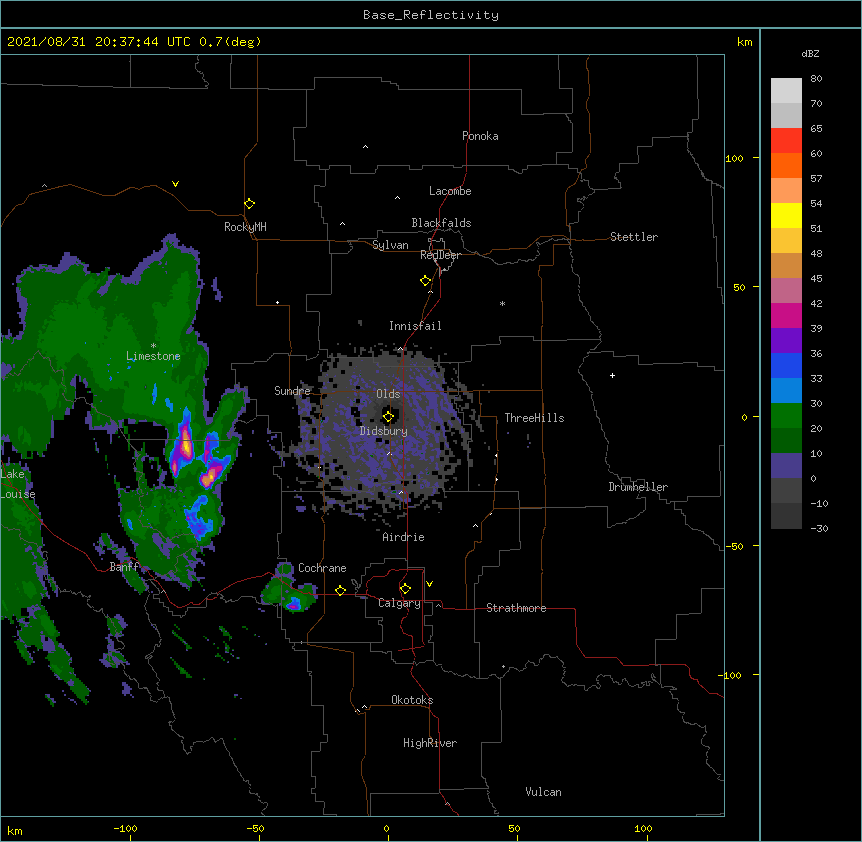
Task: Select the Banff label
Action: [x=124, y=567]
